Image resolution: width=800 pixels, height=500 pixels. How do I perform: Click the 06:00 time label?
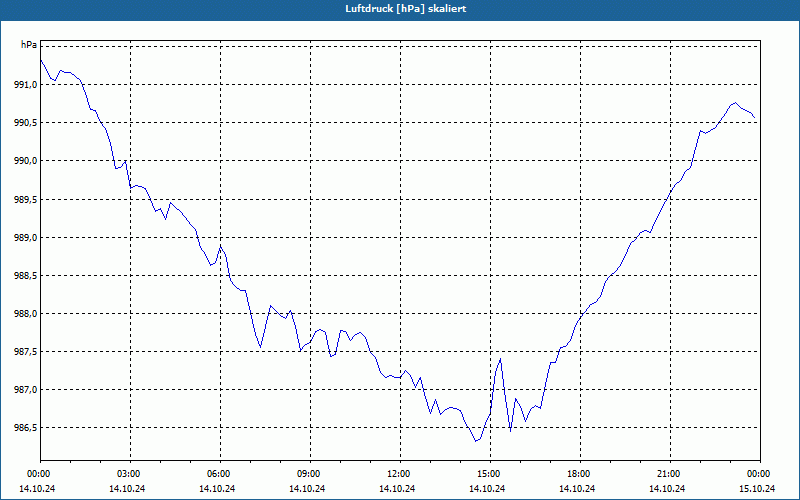pyautogui.click(x=220, y=474)
